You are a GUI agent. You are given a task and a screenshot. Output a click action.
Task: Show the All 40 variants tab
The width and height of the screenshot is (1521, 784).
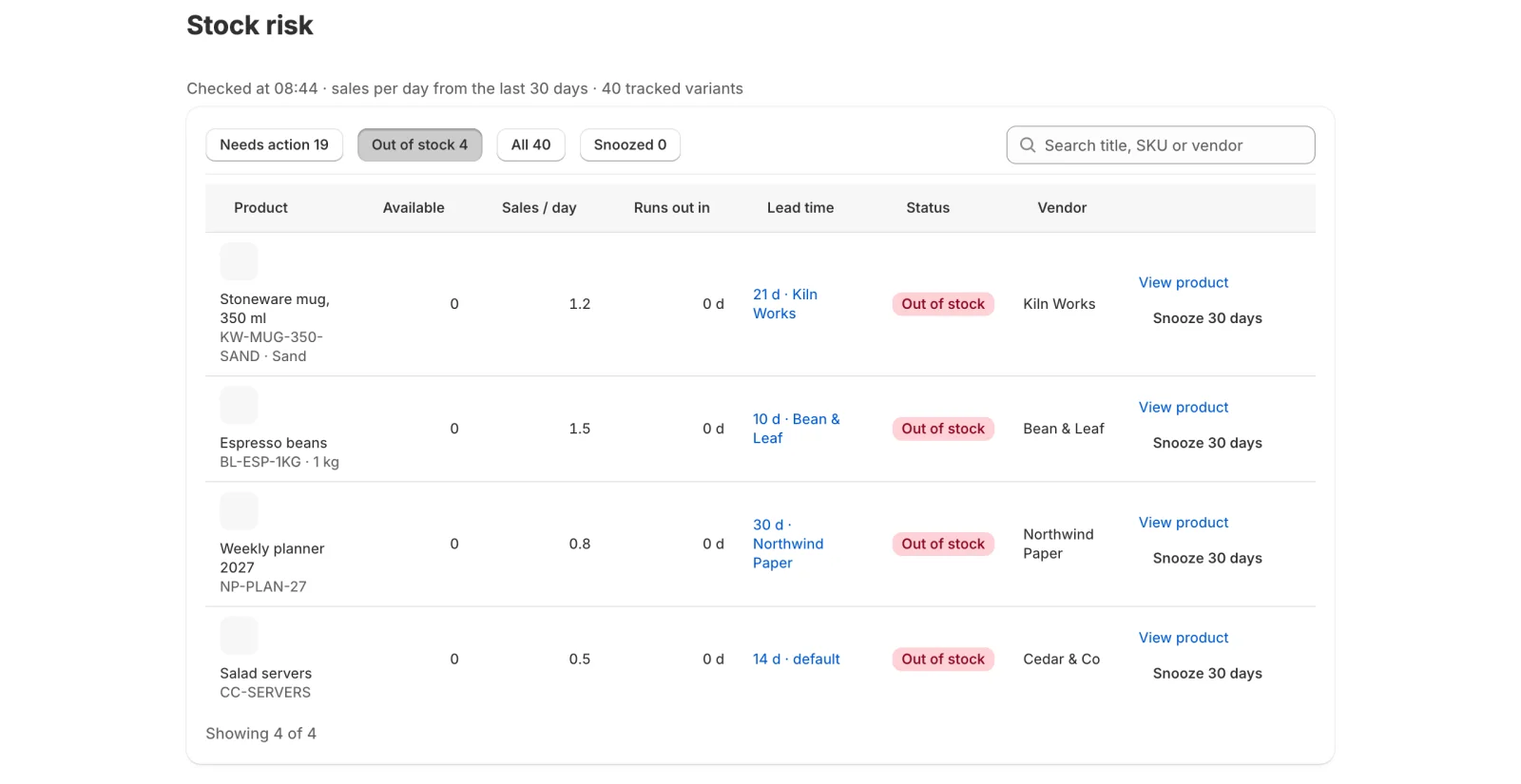click(x=530, y=144)
